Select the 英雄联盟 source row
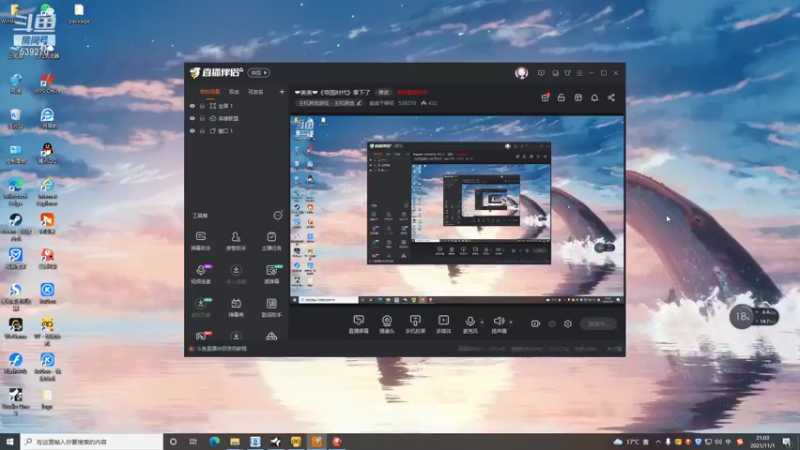The image size is (800, 450). pos(237,118)
